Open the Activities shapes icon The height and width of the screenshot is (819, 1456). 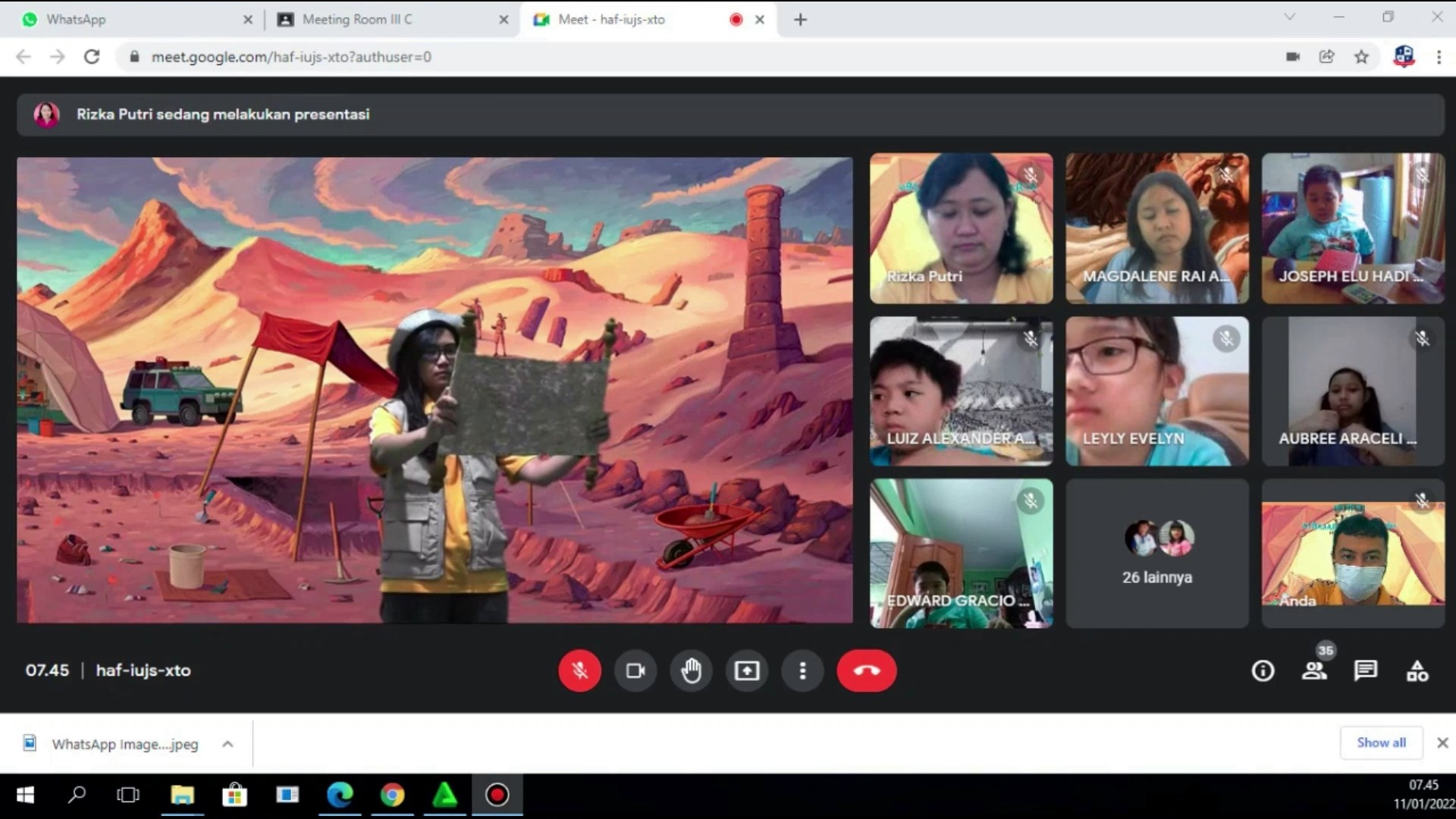(1417, 670)
